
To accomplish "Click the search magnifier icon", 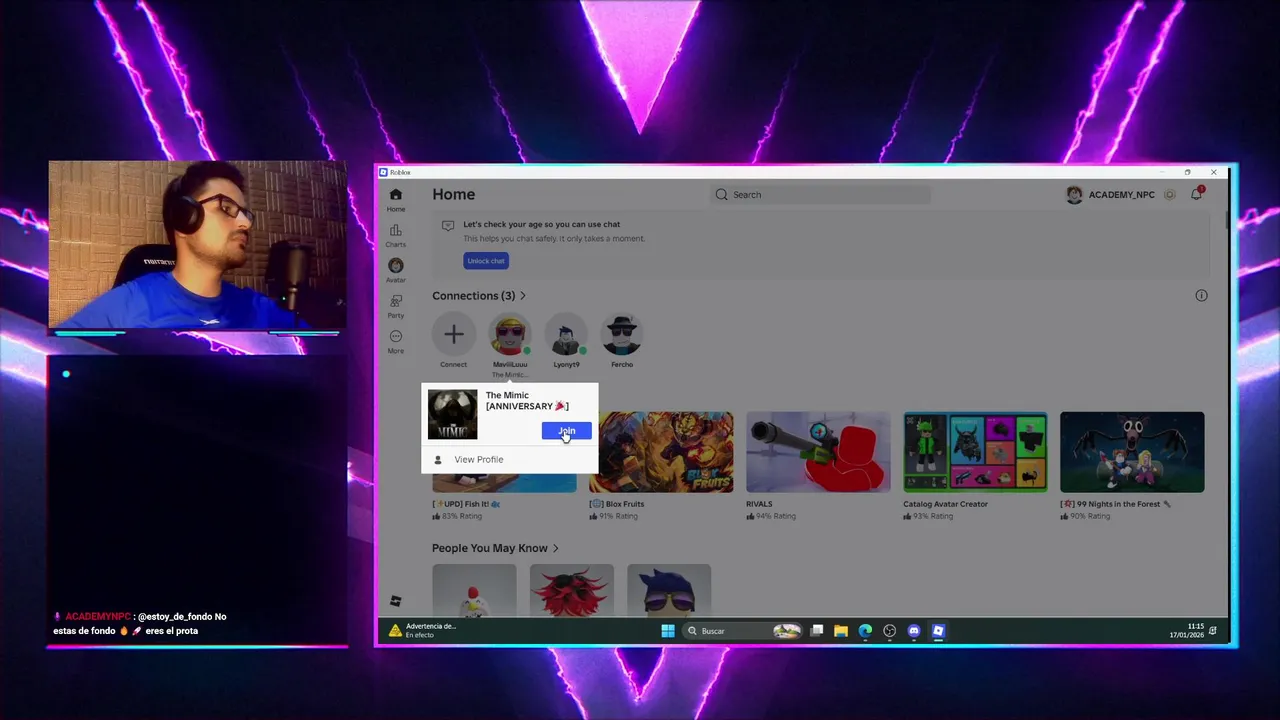I will click(x=721, y=195).
